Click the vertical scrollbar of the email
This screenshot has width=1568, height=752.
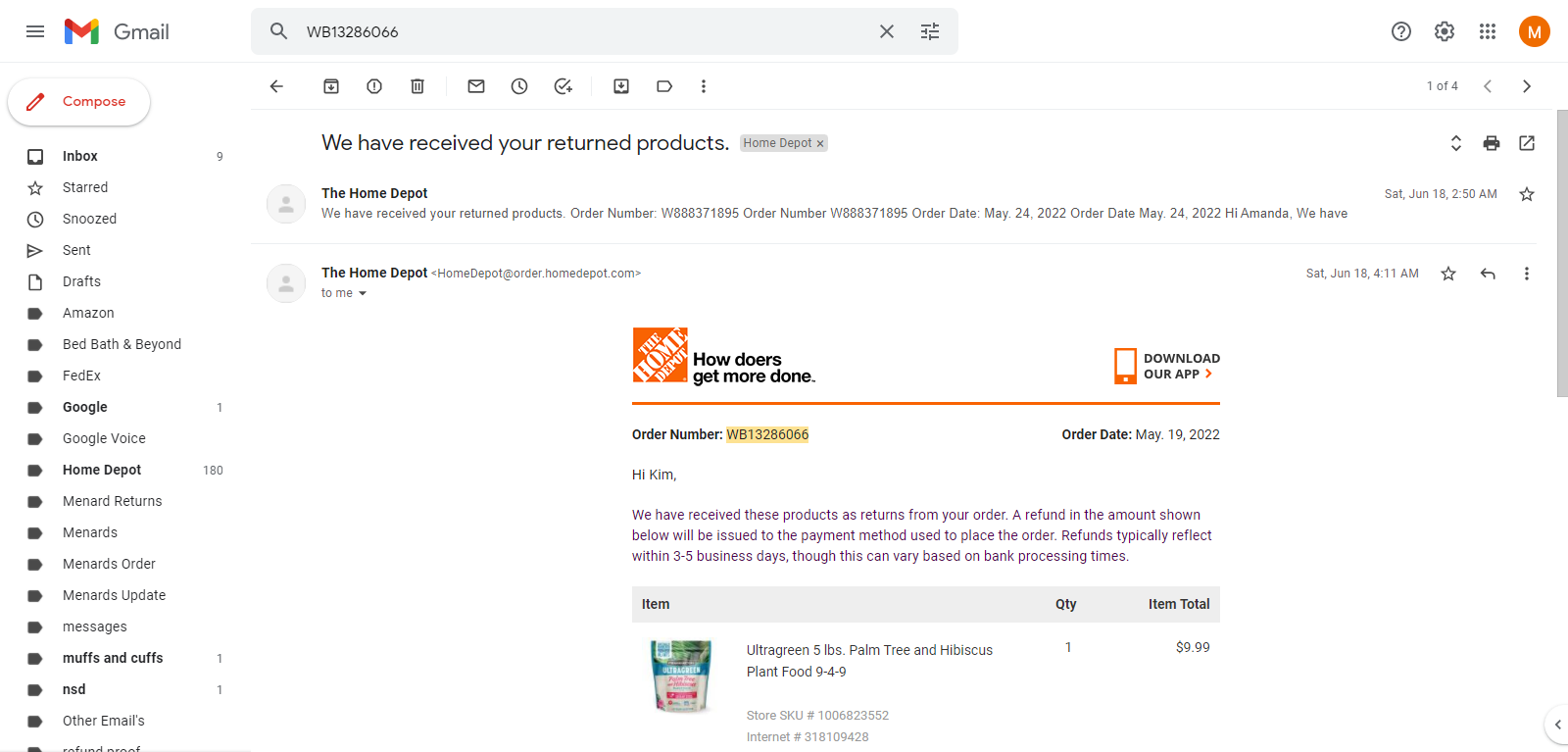(x=1562, y=253)
